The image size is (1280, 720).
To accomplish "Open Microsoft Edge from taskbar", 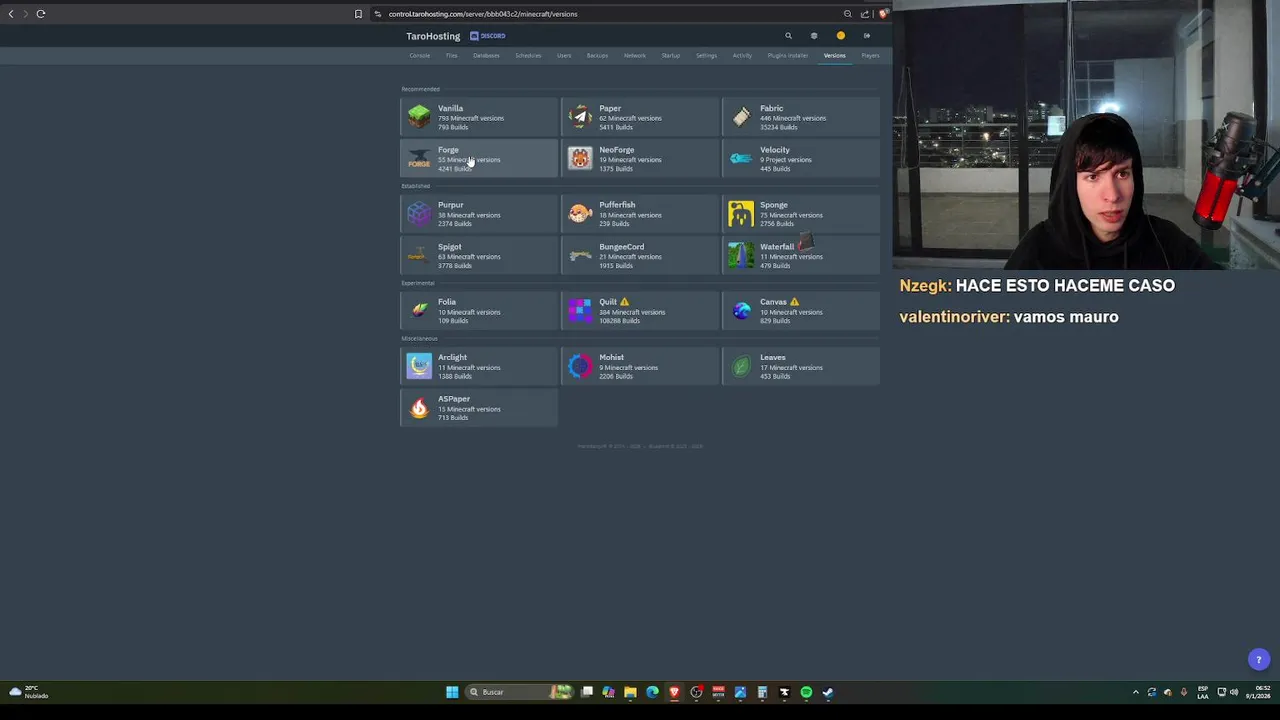I will [652, 692].
